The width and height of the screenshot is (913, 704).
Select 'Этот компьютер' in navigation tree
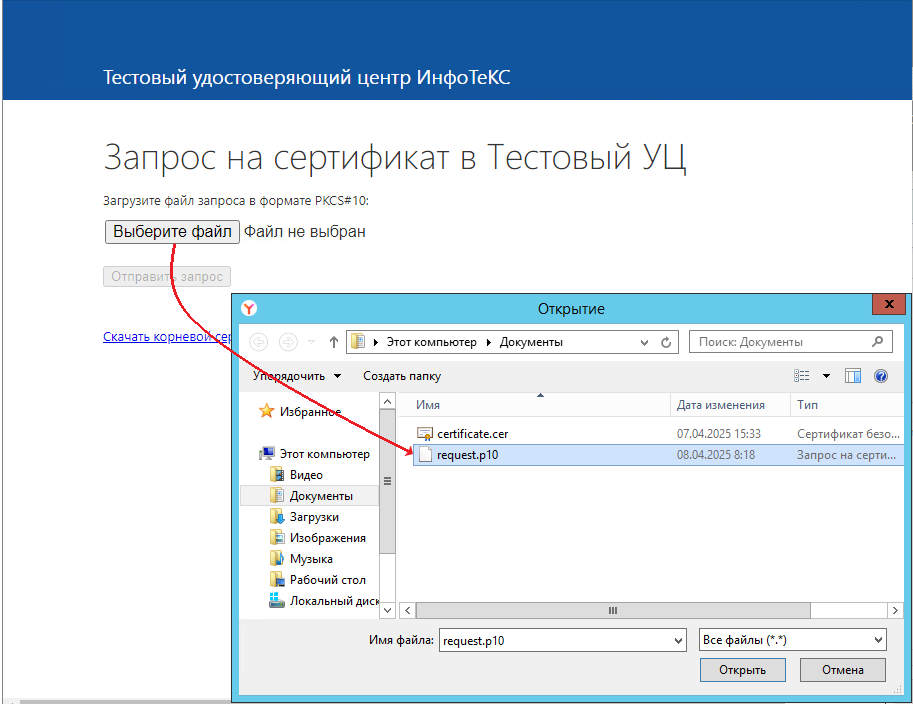(324, 454)
